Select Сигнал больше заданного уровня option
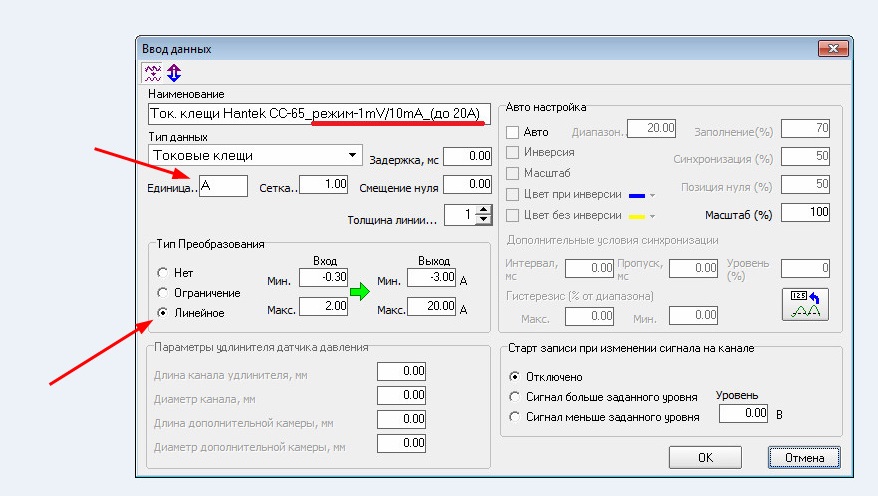This screenshot has width=878, height=496. 514,397
